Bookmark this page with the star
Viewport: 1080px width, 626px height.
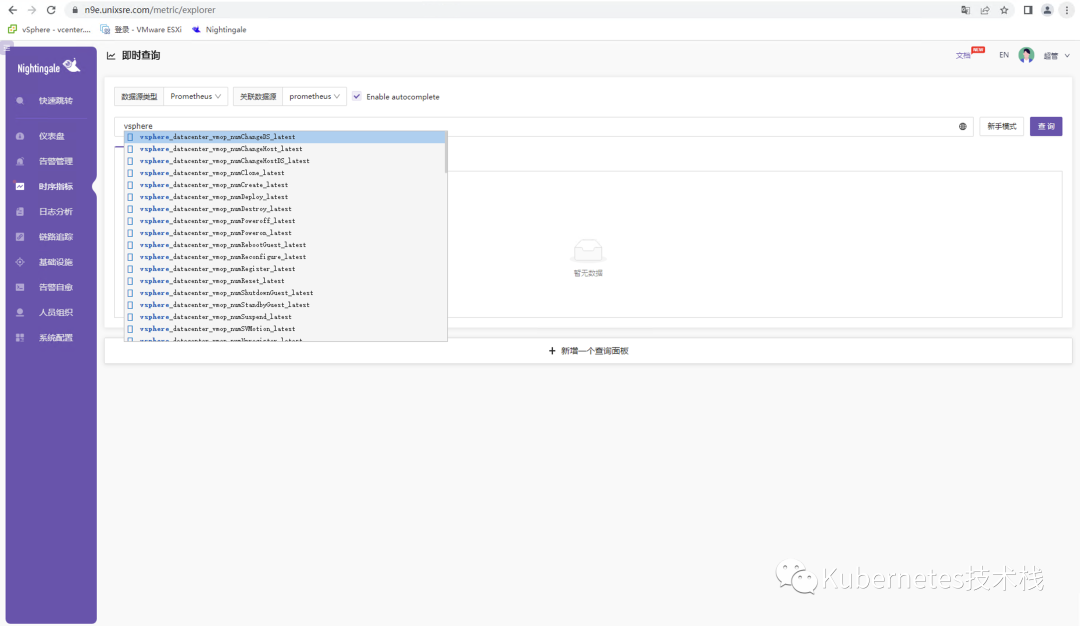coord(1004,10)
